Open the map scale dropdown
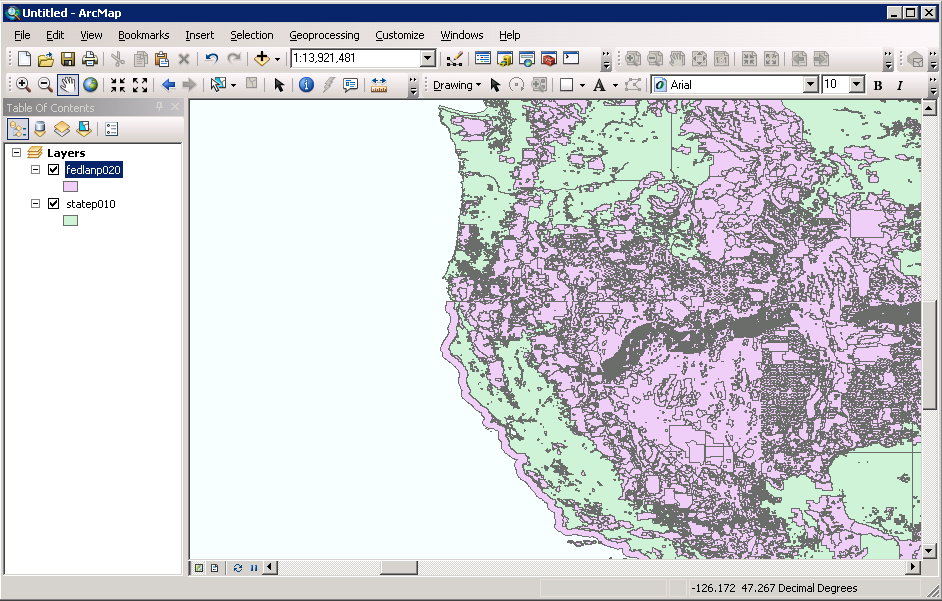The width and height of the screenshot is (942, 601). tap(428, 59)
